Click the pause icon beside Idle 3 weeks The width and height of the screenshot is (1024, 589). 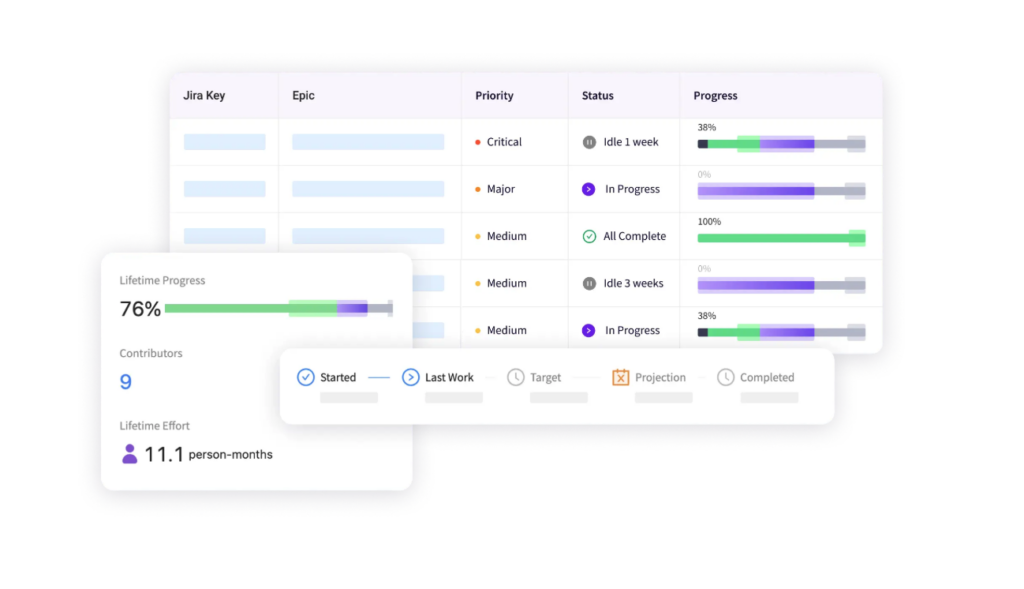click(x=589, y=283)
